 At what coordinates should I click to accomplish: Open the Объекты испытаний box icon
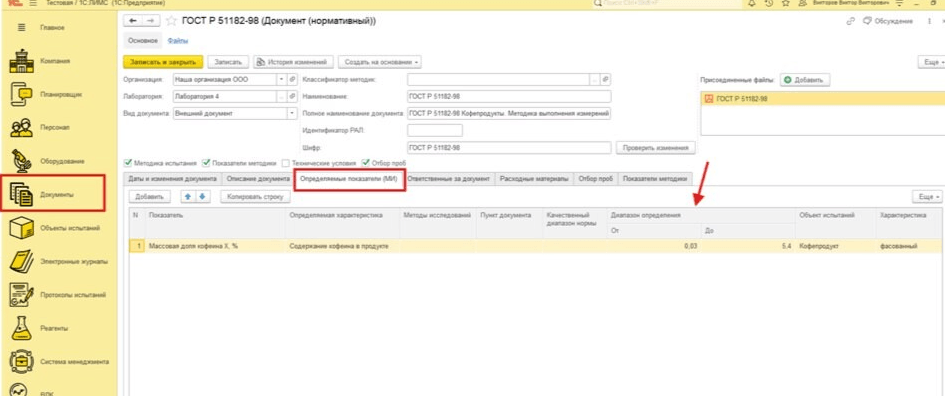click(22, 228)
